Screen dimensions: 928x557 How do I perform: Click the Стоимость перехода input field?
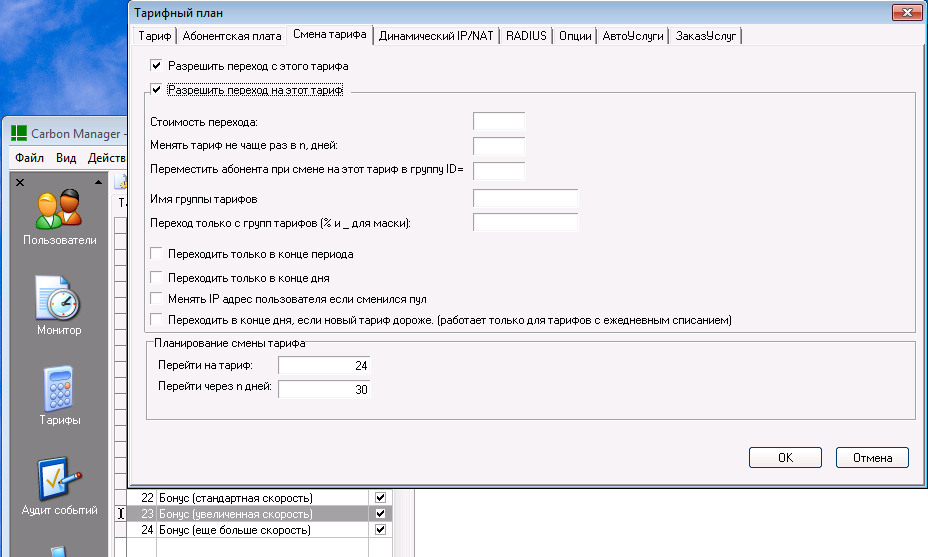point(498,122)
